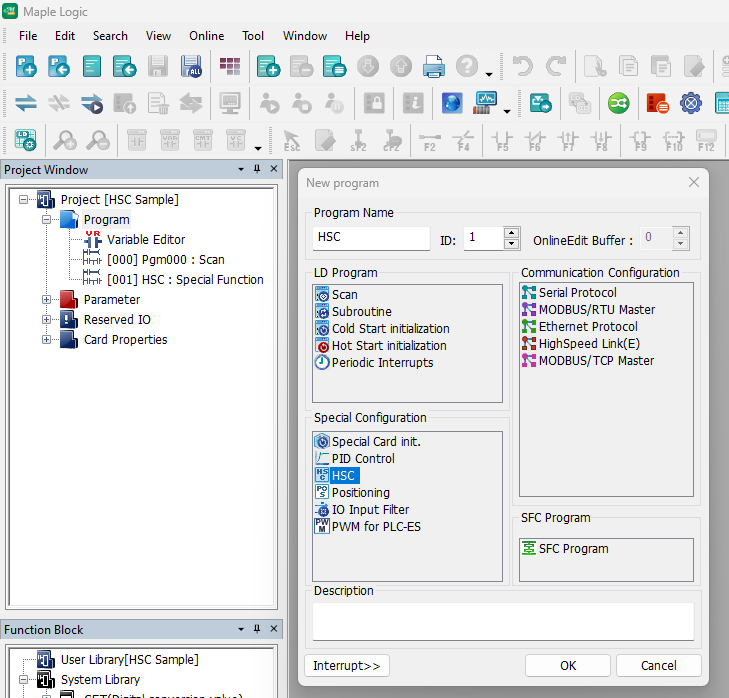Close the Function Block panel
The image size is (729, 698).
[274, 629]
